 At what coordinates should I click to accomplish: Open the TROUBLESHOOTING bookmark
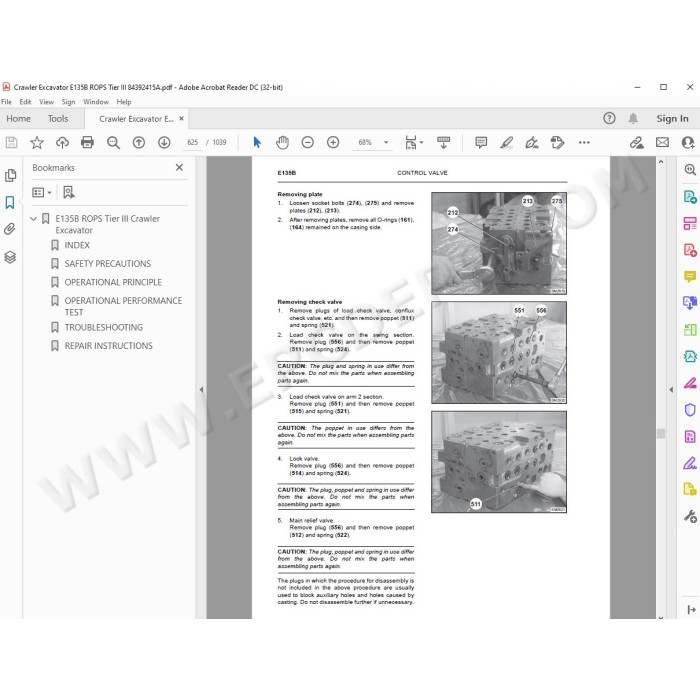coord(104,328)
